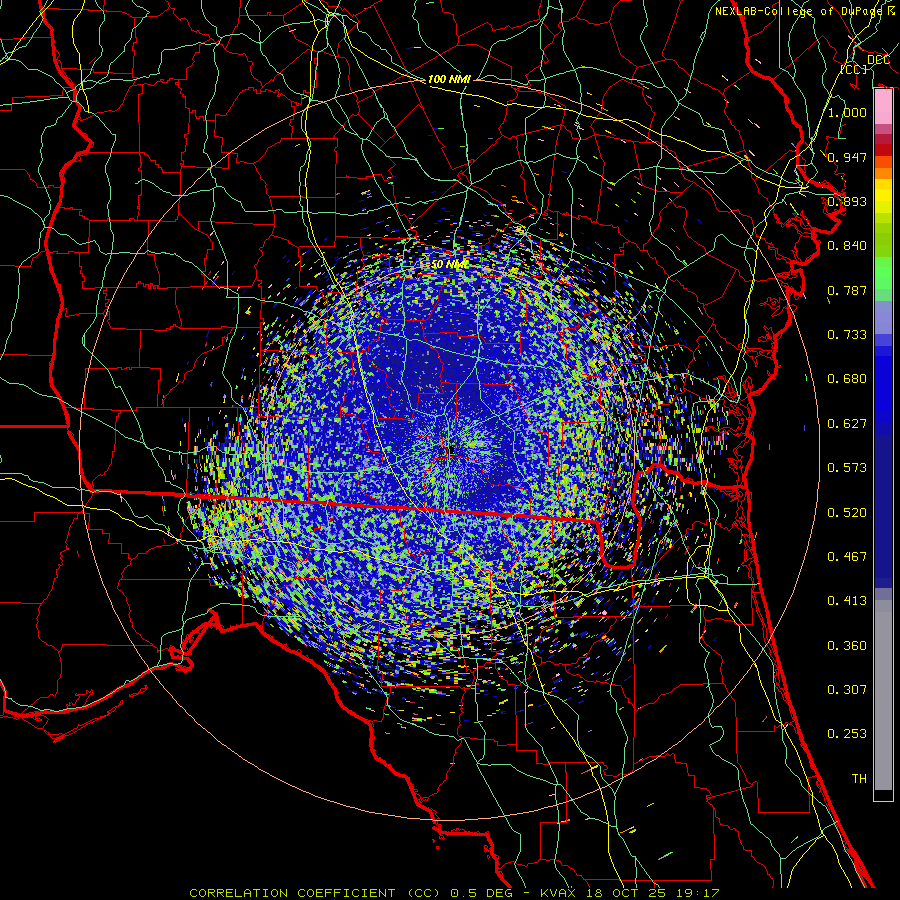The width and height of the screenshot is (900, 900).
Task: Click the 0.360 legend value
Action: coord(847,646)
